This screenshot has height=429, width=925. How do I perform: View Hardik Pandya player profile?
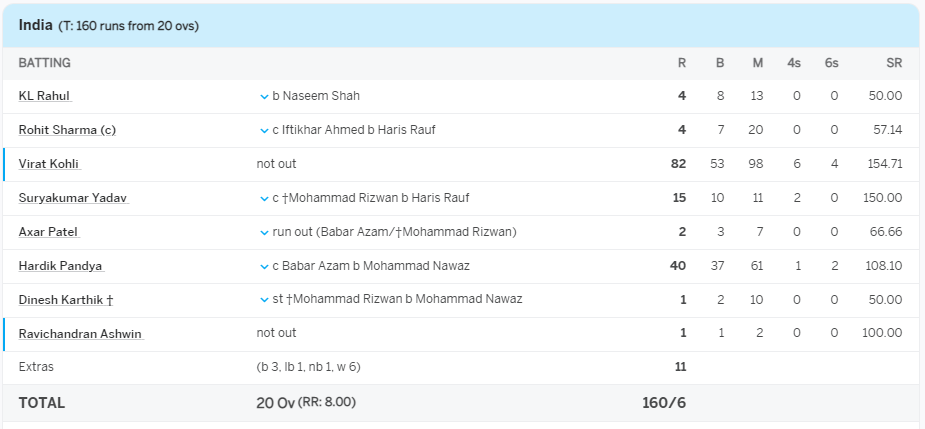click(x=60, y=266)
